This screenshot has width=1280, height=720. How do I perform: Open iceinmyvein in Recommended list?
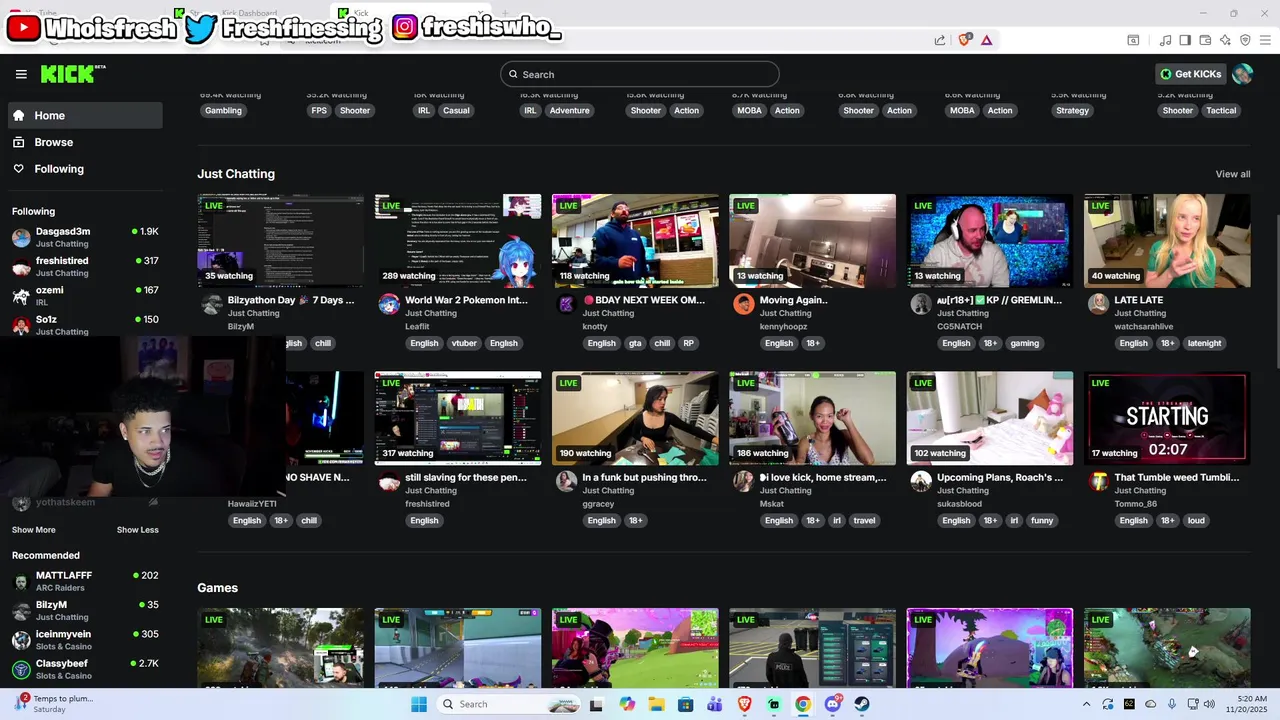85,640
